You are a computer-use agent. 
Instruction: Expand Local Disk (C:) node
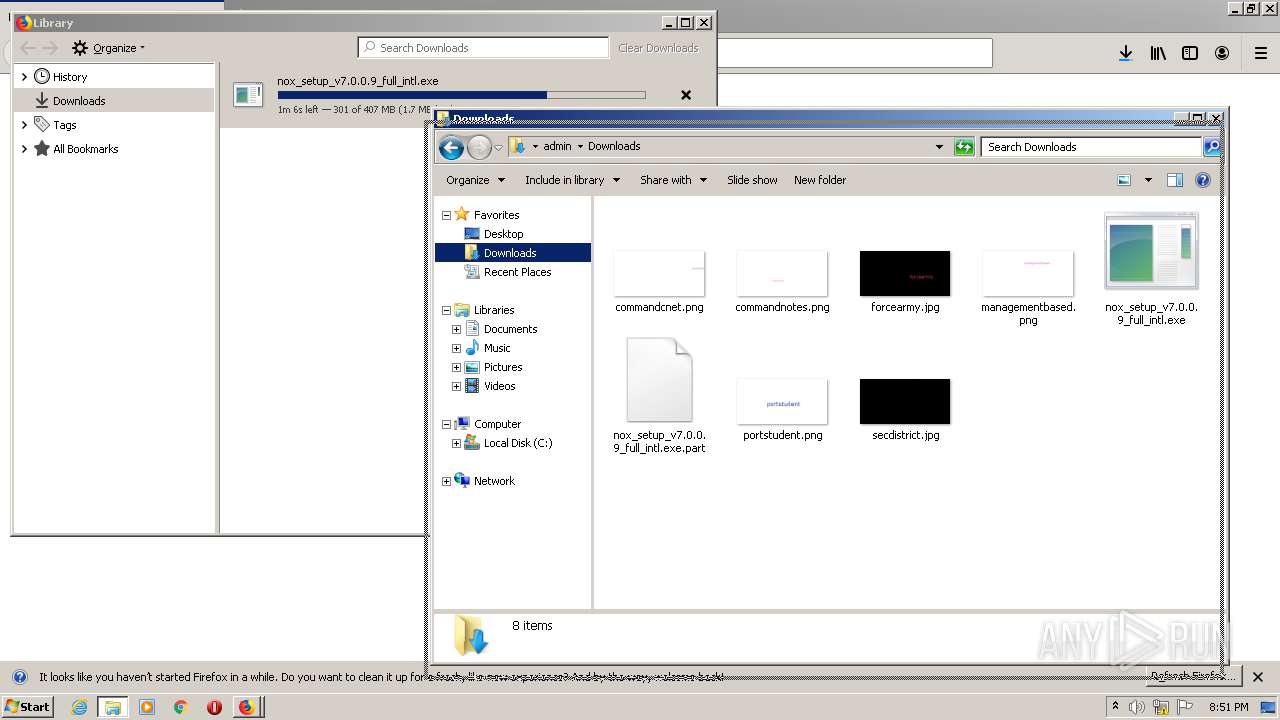click(456, 443)
